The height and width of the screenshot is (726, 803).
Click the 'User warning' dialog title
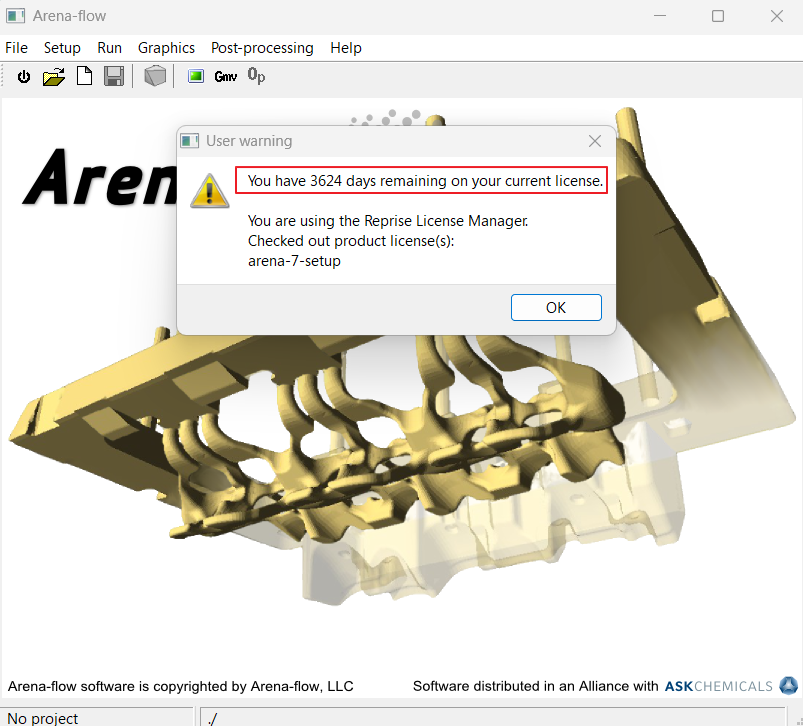tap(249, 141)
